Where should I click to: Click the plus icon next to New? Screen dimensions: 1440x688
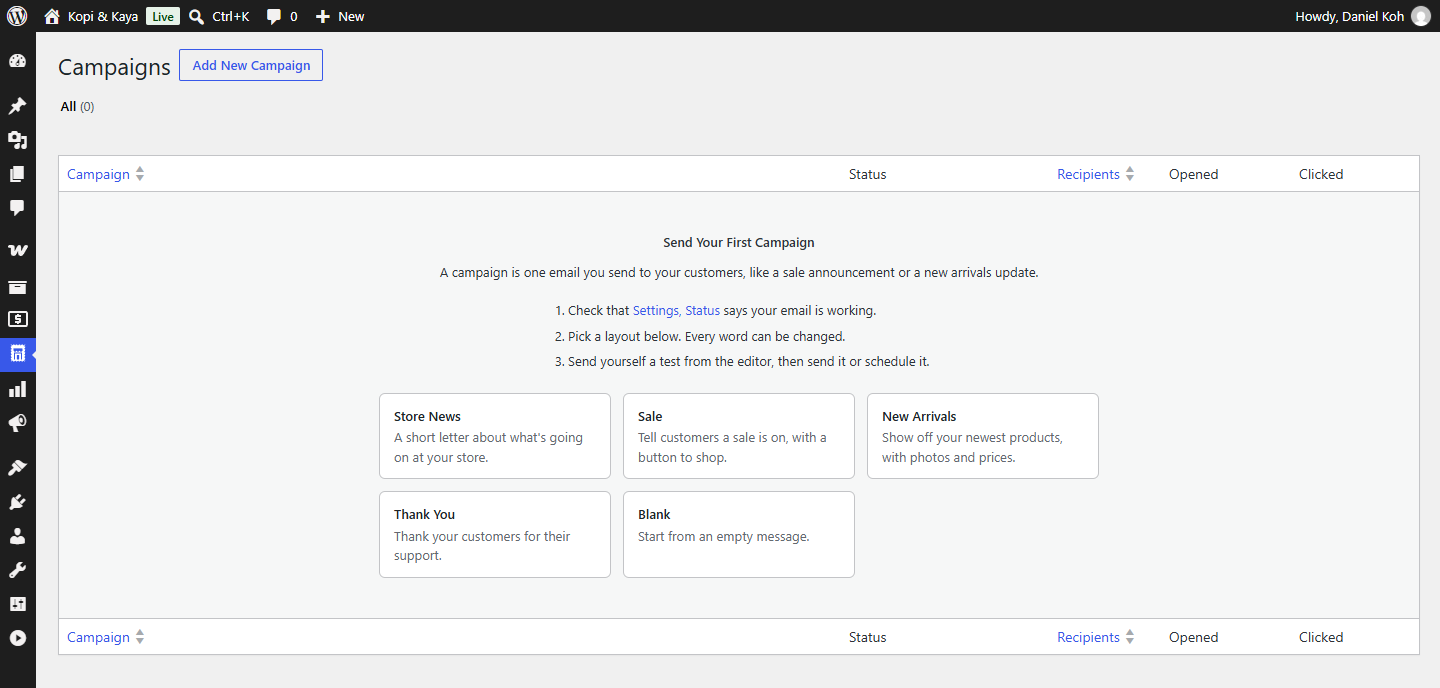click(322, 16)
